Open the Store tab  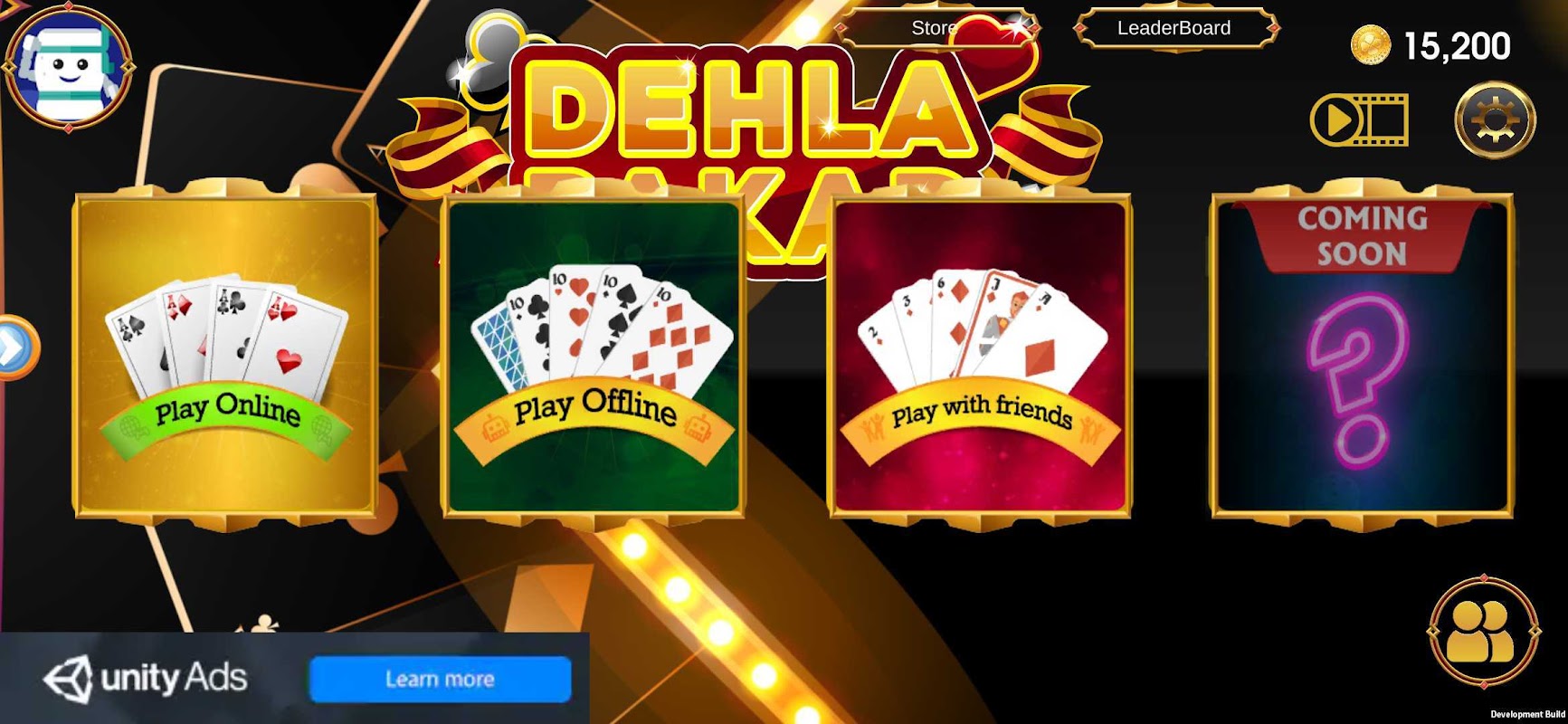[x=936, y=28]
